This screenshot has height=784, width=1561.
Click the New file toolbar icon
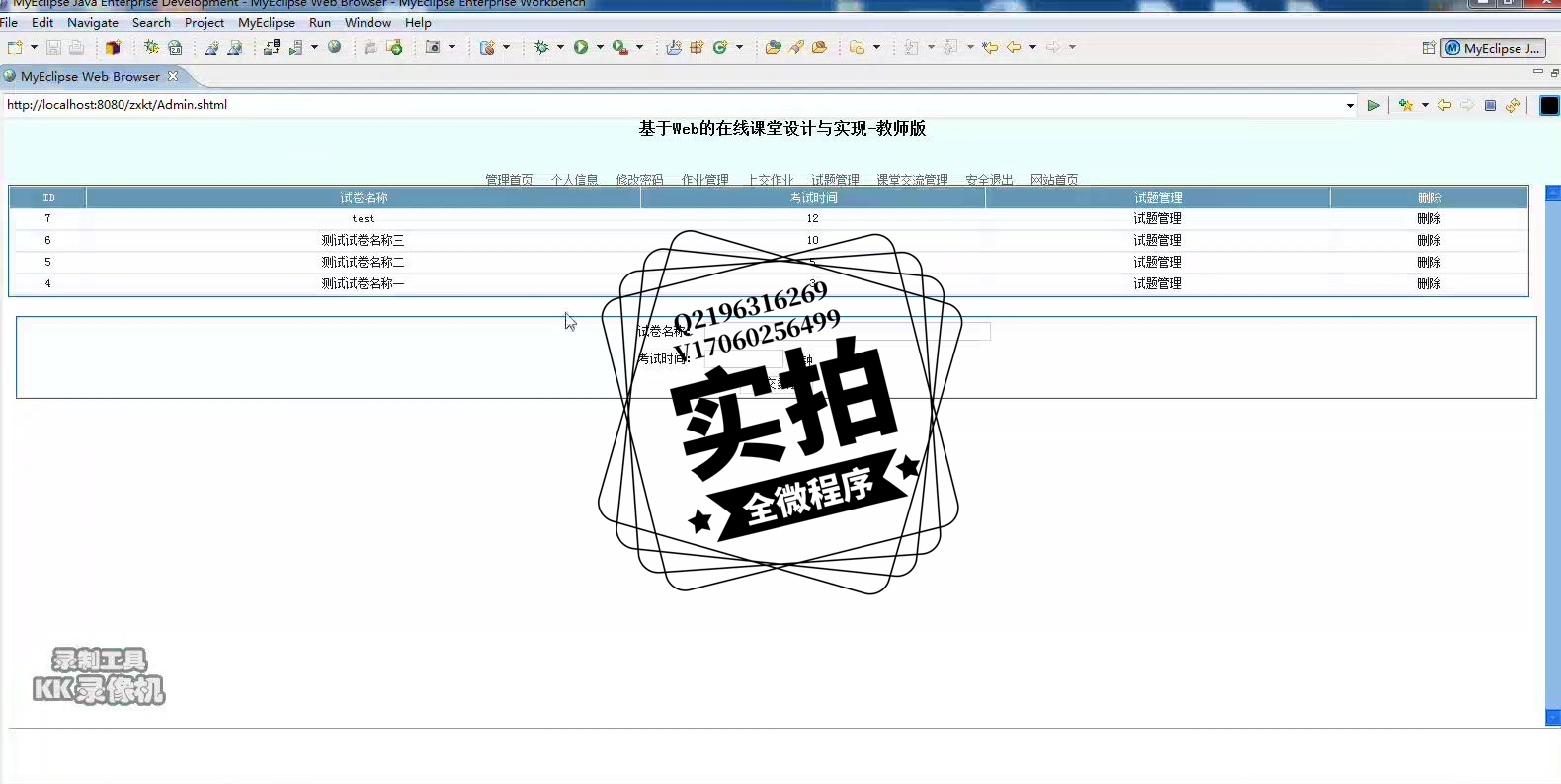coord(15,47)
